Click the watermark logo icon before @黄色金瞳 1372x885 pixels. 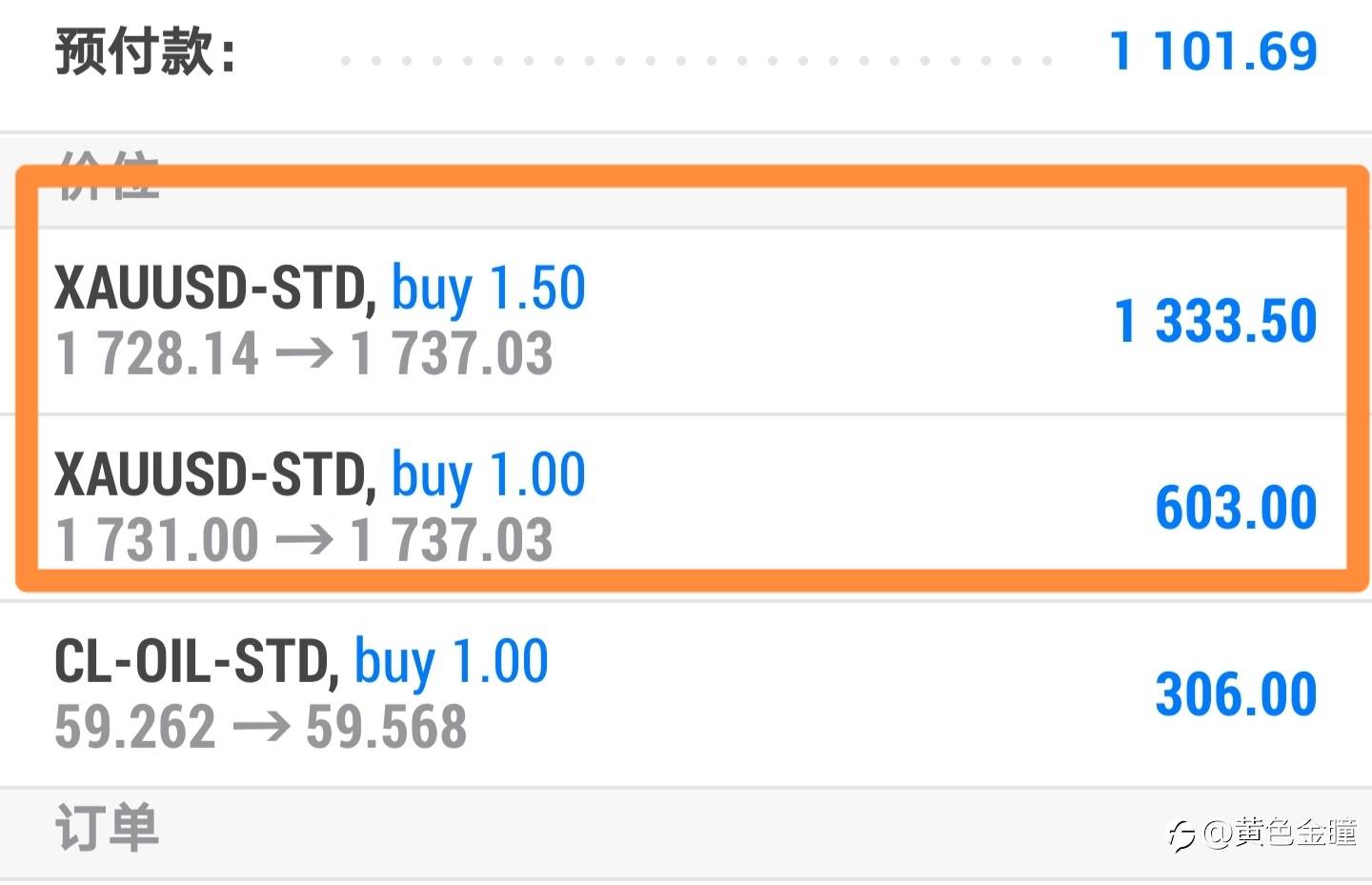click(x=1181, y=835)
